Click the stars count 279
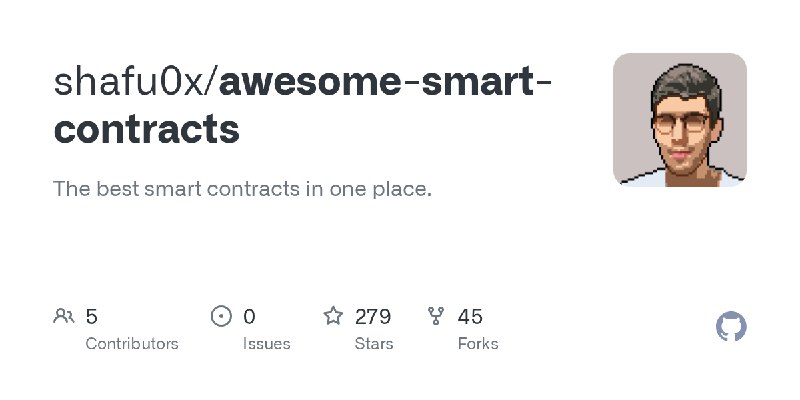800x400 pixels. click(373, 317)
